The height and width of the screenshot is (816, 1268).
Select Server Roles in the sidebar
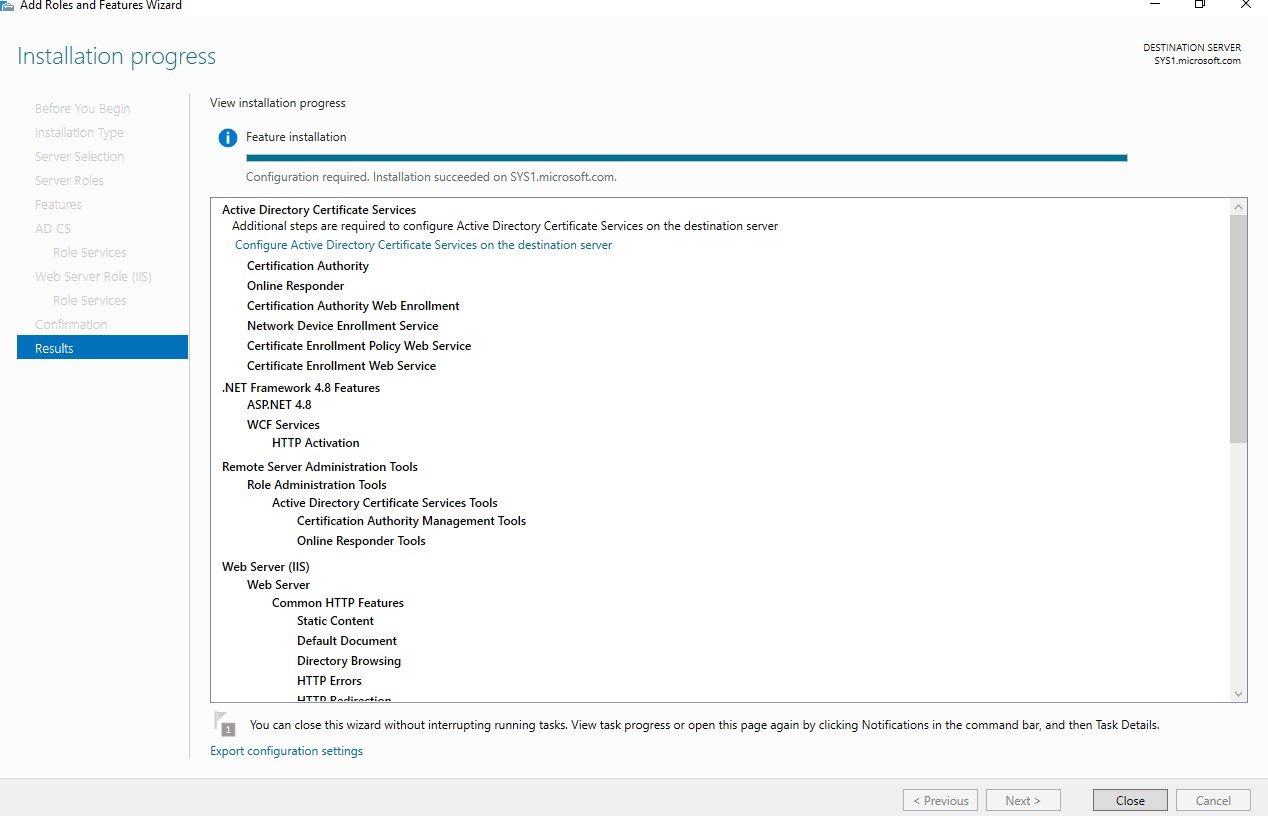pos(69,180)
